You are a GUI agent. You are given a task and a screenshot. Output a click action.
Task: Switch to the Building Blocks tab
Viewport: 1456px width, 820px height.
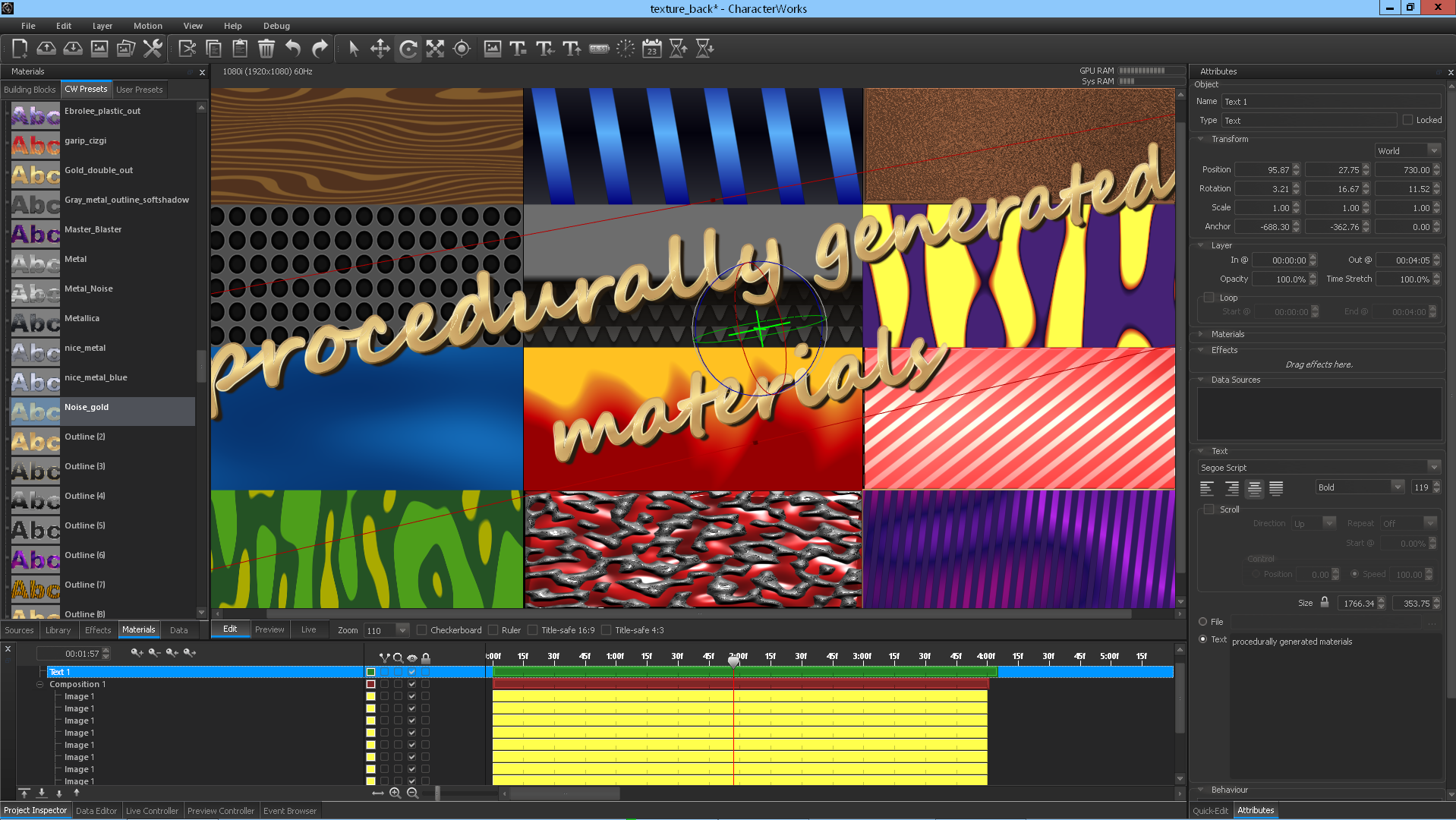click(x=30, y=90)
